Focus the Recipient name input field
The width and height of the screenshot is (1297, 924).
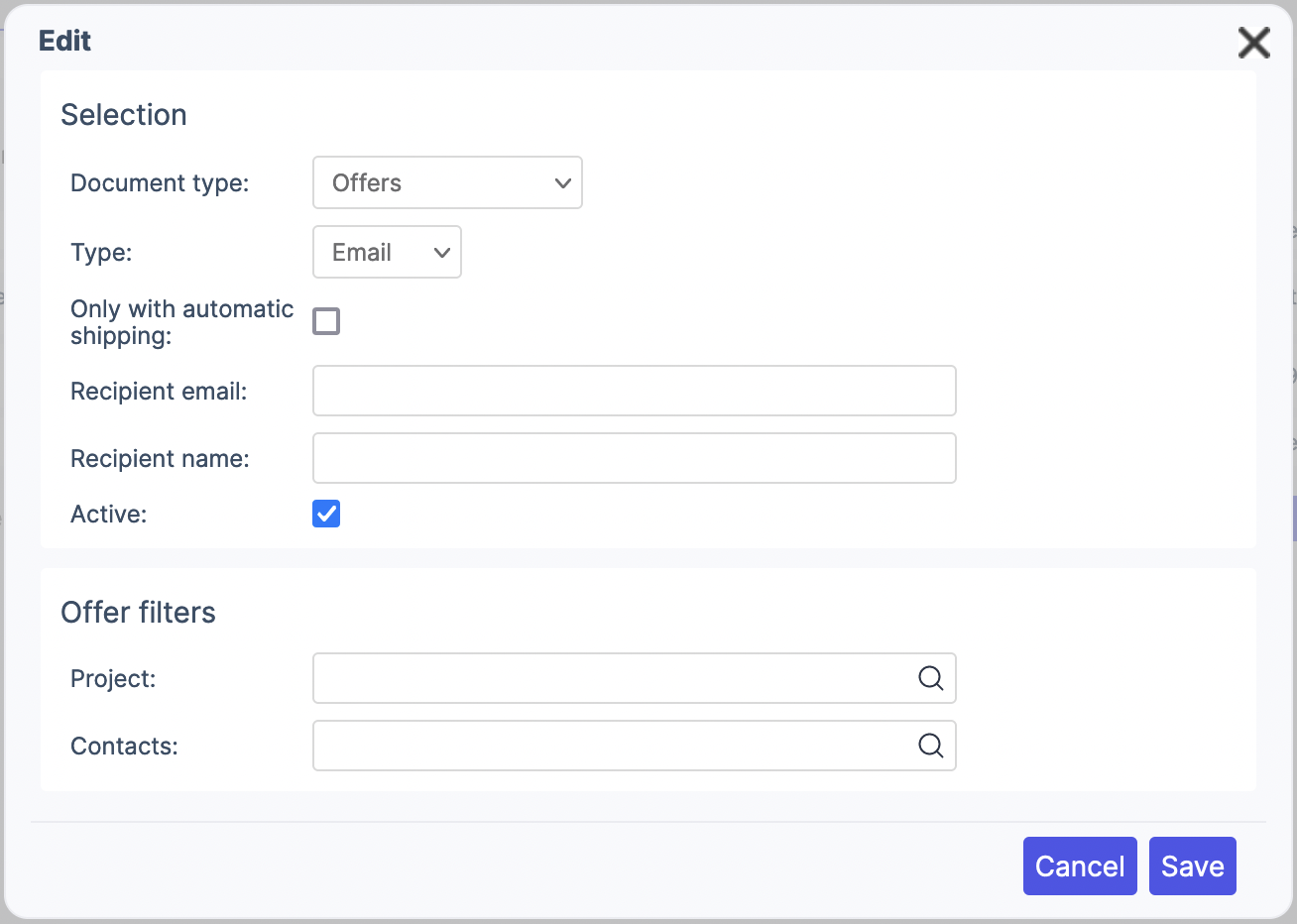tap(635, 458)
